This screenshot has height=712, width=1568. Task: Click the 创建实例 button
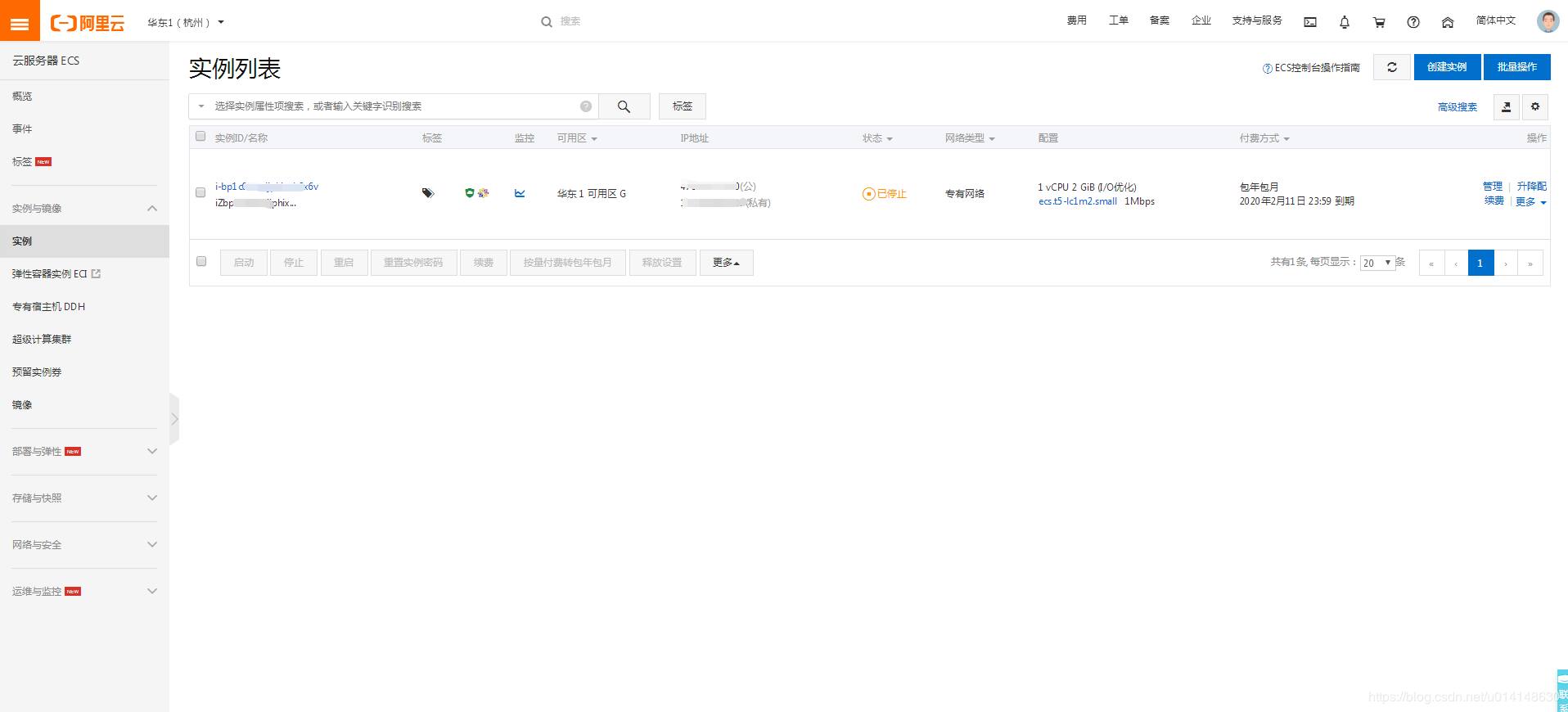[1447, 67]
